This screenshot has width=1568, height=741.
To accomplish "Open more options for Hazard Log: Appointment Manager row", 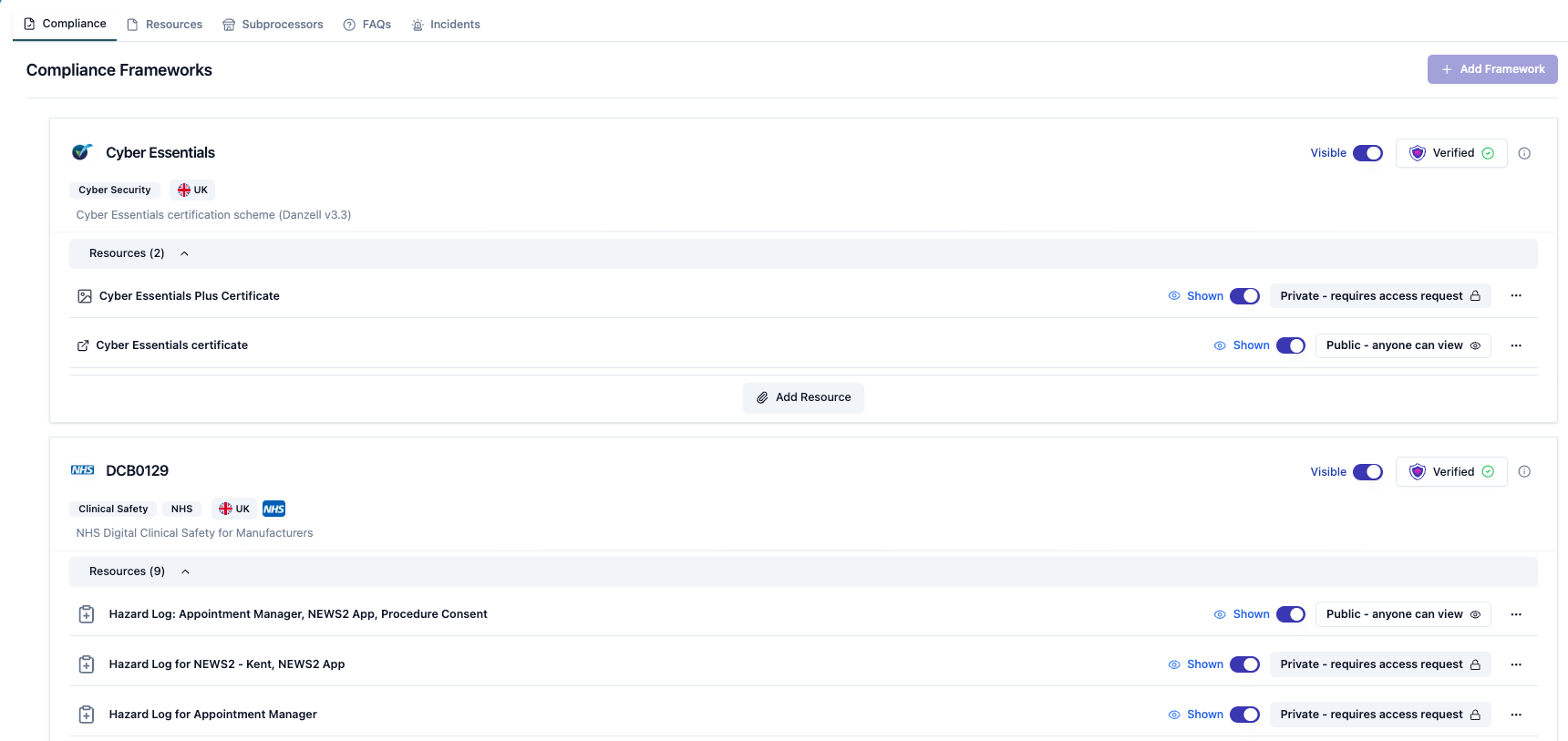I will pyautogui.click(x=1516, y=614).
